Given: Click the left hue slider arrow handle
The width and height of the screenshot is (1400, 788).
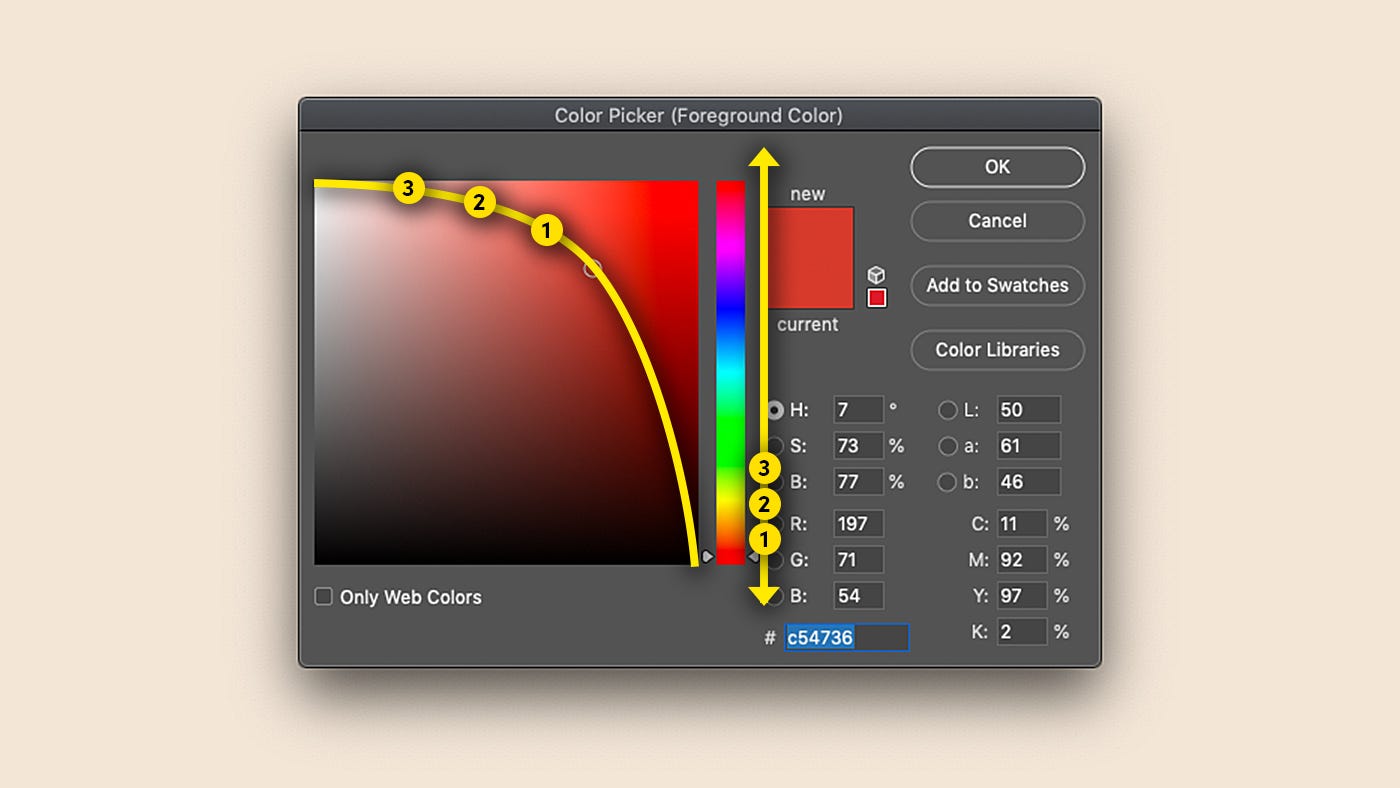Looking at the screenshot, I should click(707, 556).
